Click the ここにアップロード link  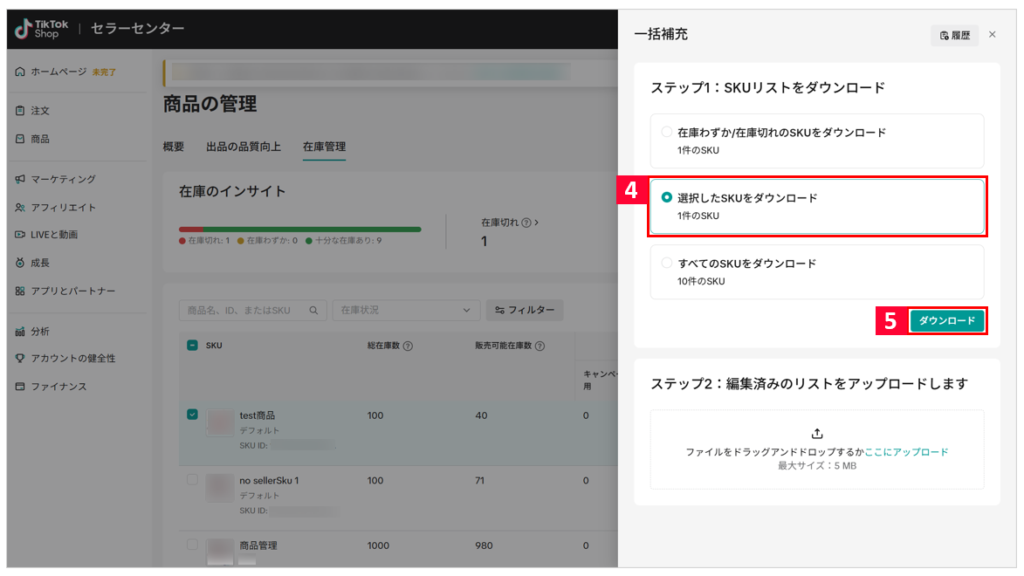coord(906,452)
